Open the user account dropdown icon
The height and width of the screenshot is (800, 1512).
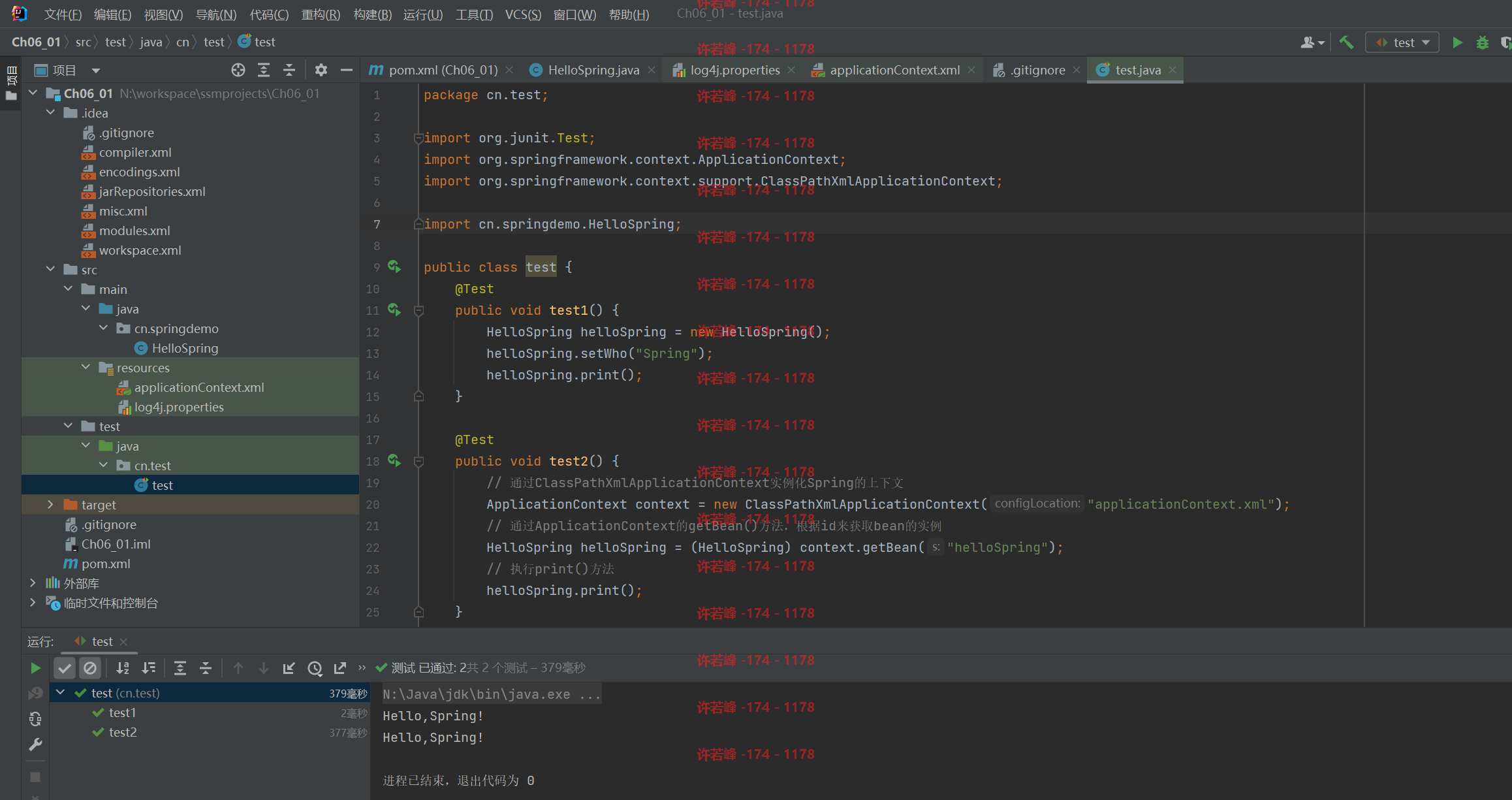coord(1312,42)
